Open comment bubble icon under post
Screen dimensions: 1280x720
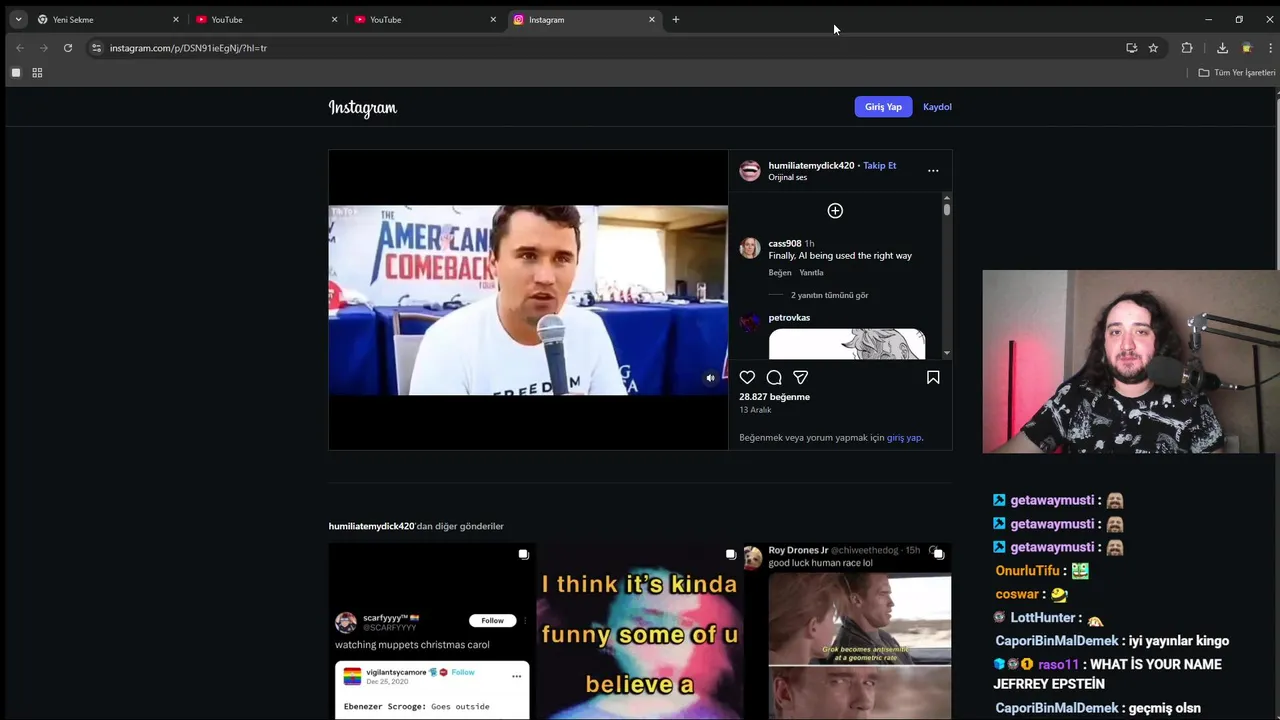[774, 377]
